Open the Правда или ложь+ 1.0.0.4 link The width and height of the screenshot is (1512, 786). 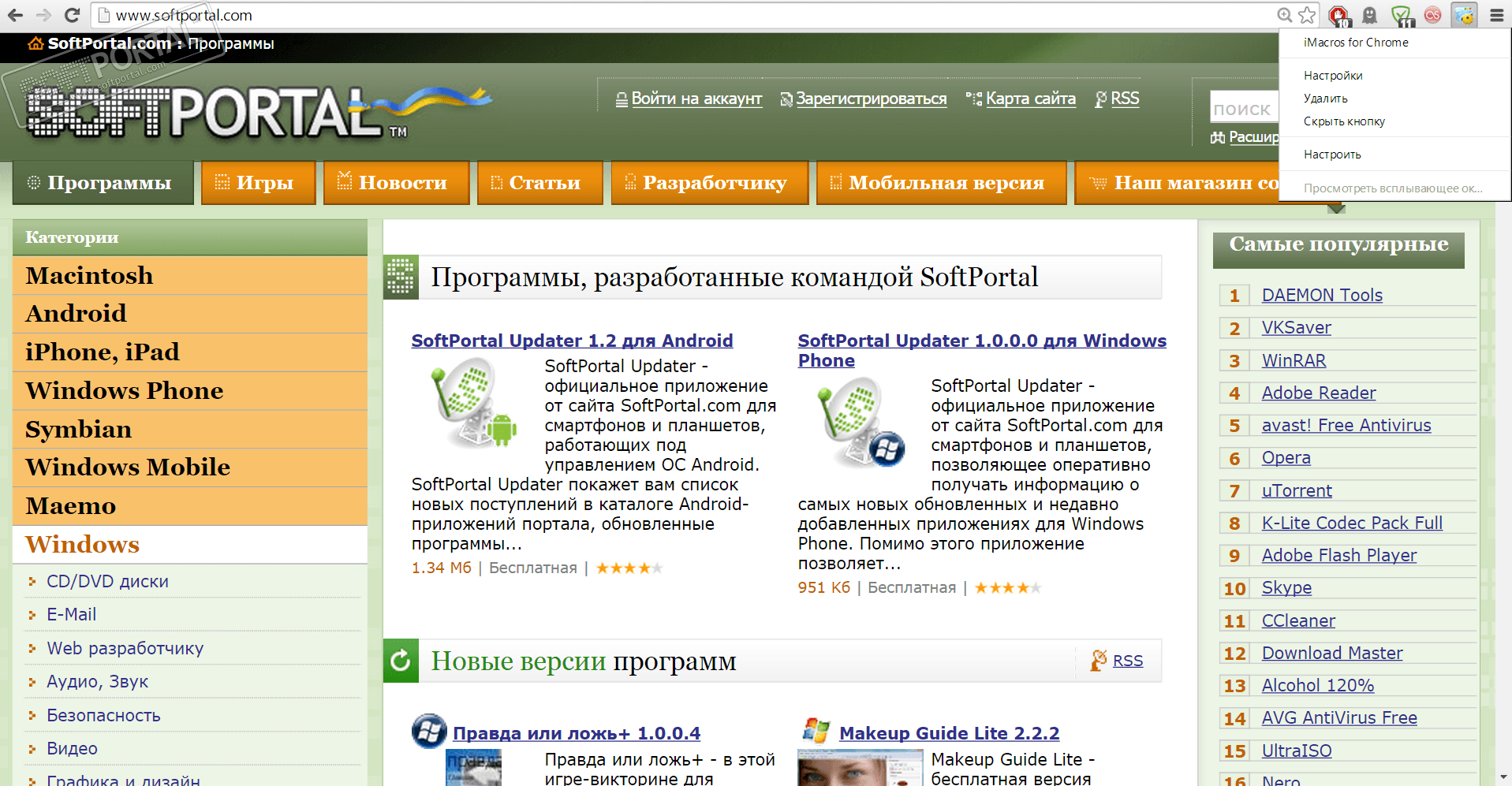pyautogui.click(x=577, y=733)
